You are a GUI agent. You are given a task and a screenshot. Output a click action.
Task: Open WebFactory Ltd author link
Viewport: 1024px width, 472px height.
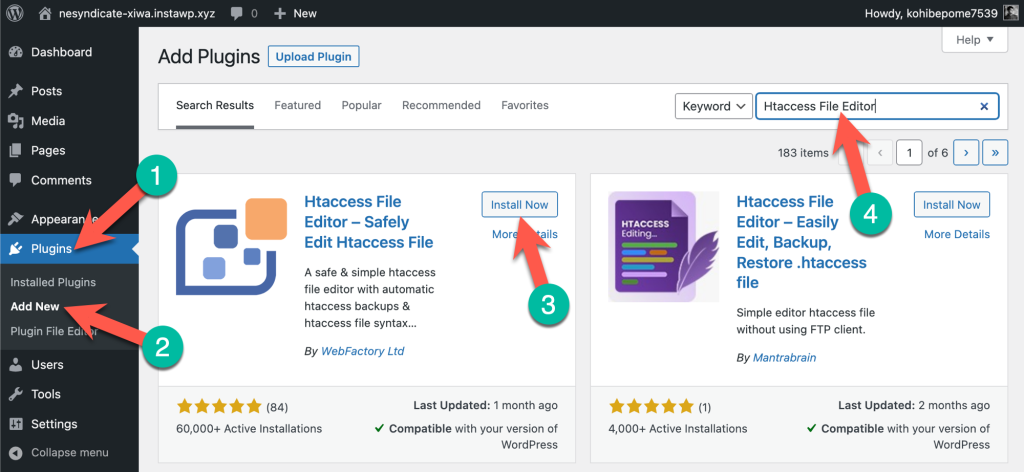(x=362, y=351)
